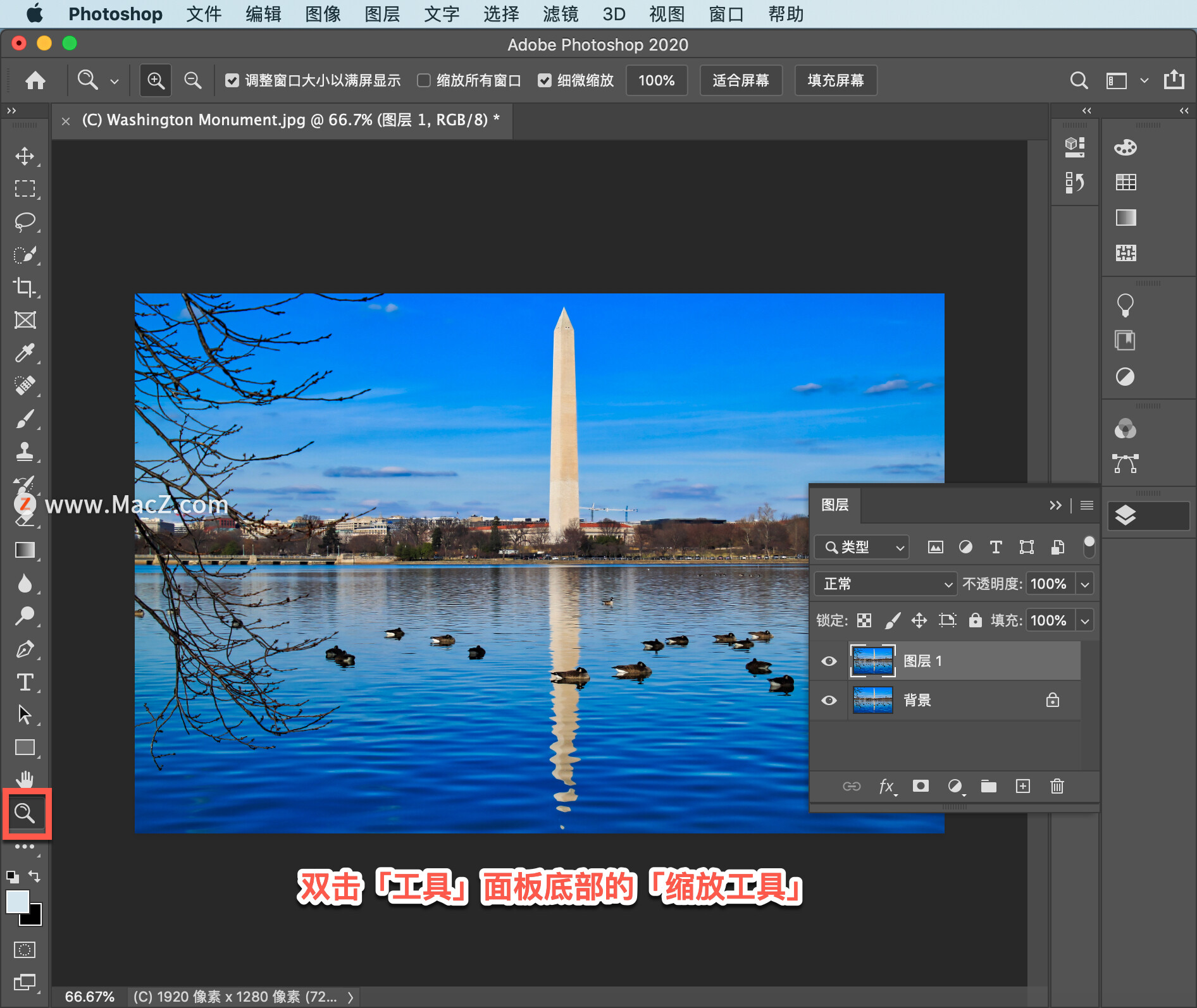Create a new layer with plus icon
The width and height of the screenshot is (1197, 1008).
1023,786
